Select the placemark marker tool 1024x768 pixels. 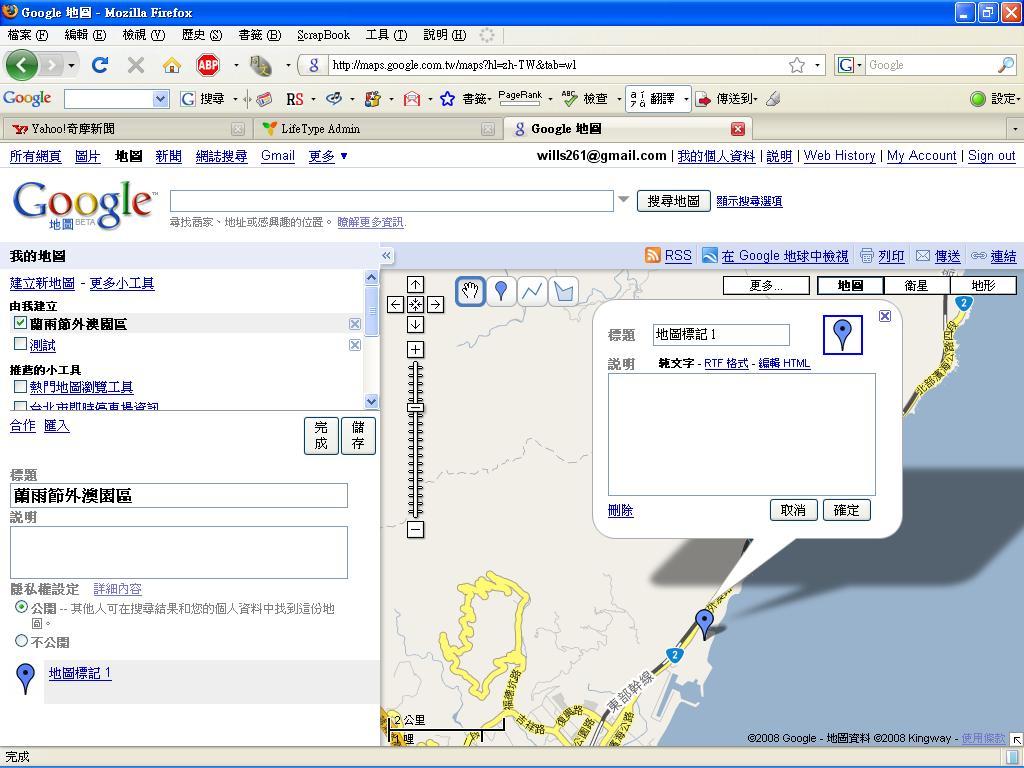pyautogui.click(x=501, y=291)
